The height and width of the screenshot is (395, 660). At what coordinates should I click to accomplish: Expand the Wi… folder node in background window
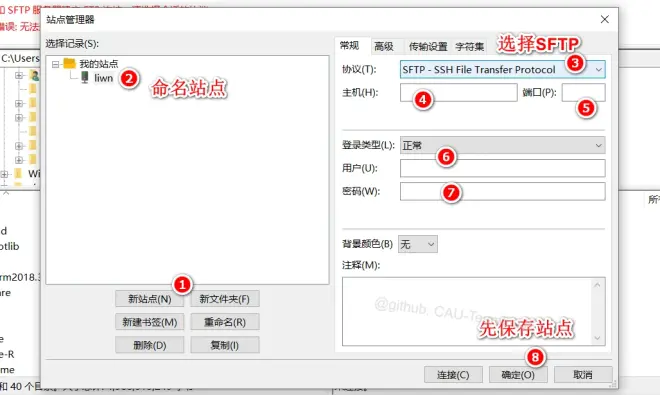4,173
